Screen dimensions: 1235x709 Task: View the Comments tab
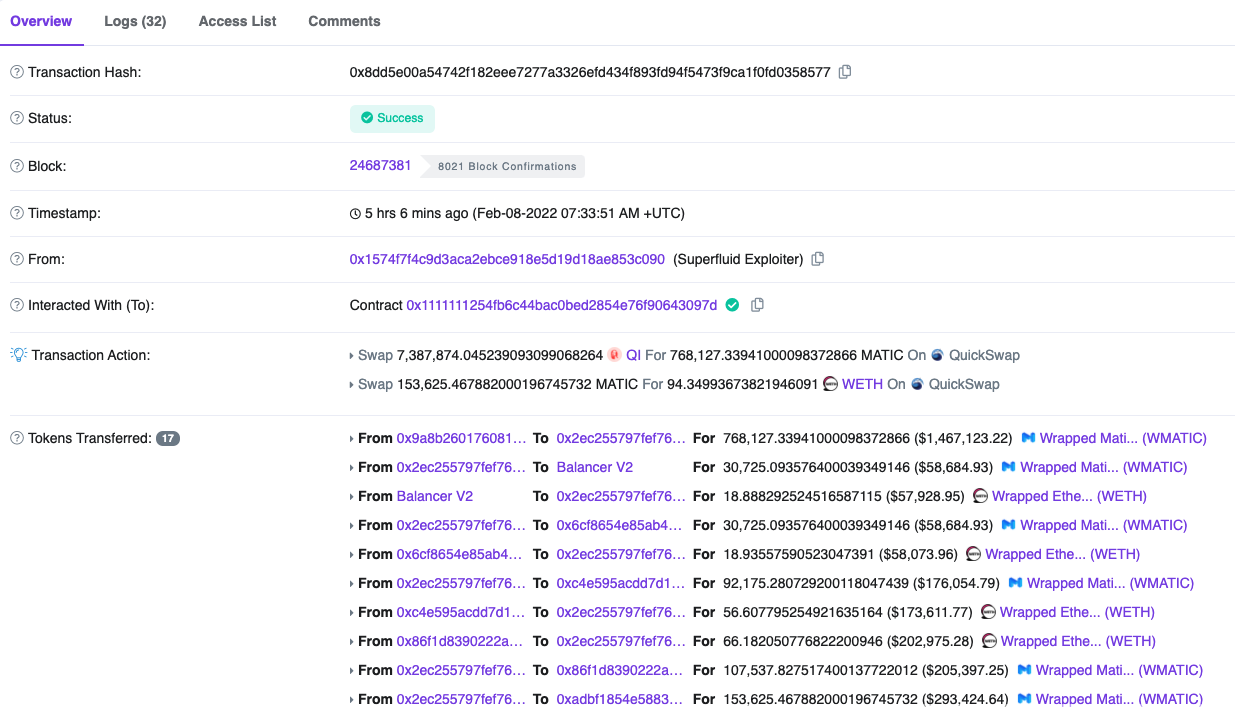click(x=344, y=21)
